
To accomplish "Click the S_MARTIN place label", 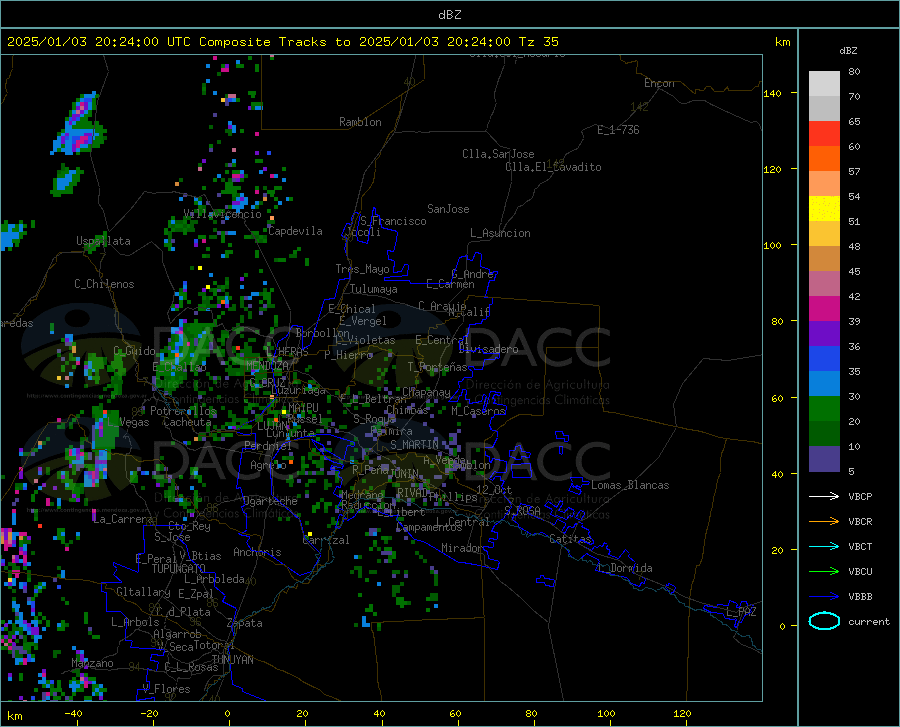I will click(x=414, y=445).
